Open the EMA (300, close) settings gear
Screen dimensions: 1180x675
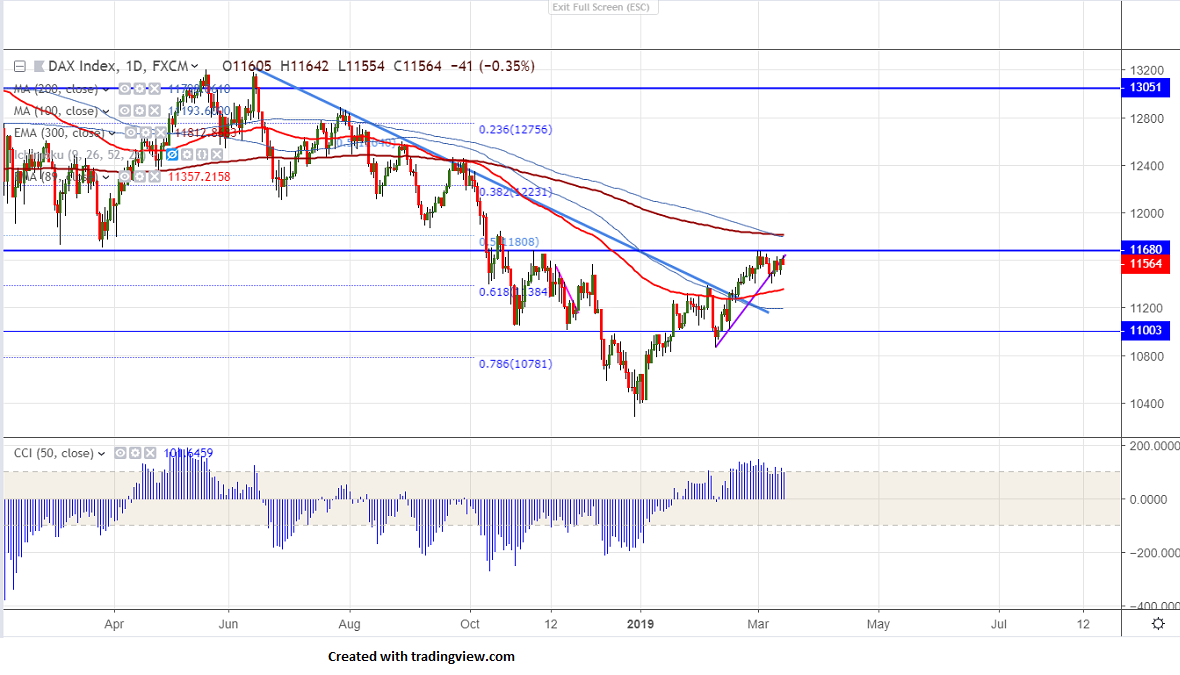coord(145,132)
